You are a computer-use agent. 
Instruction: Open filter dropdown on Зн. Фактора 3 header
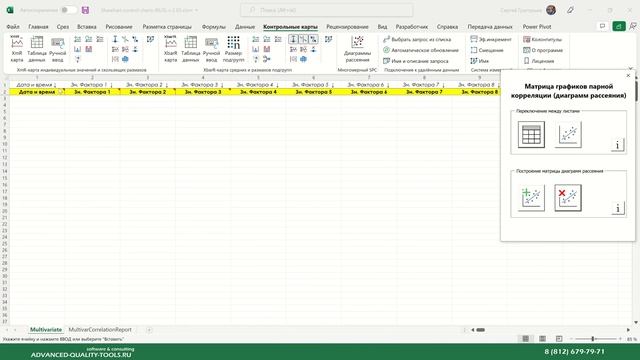(x=222, y=85)
